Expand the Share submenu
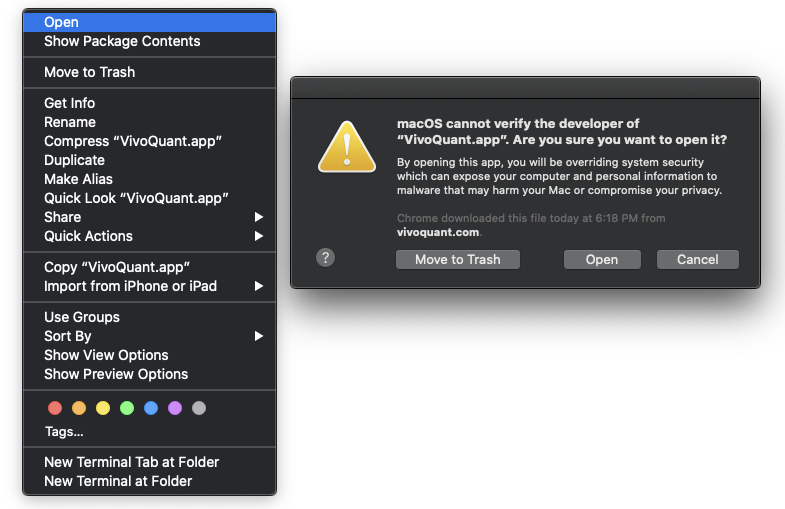This screenshot has width=785, height=509. pos(150,217)
